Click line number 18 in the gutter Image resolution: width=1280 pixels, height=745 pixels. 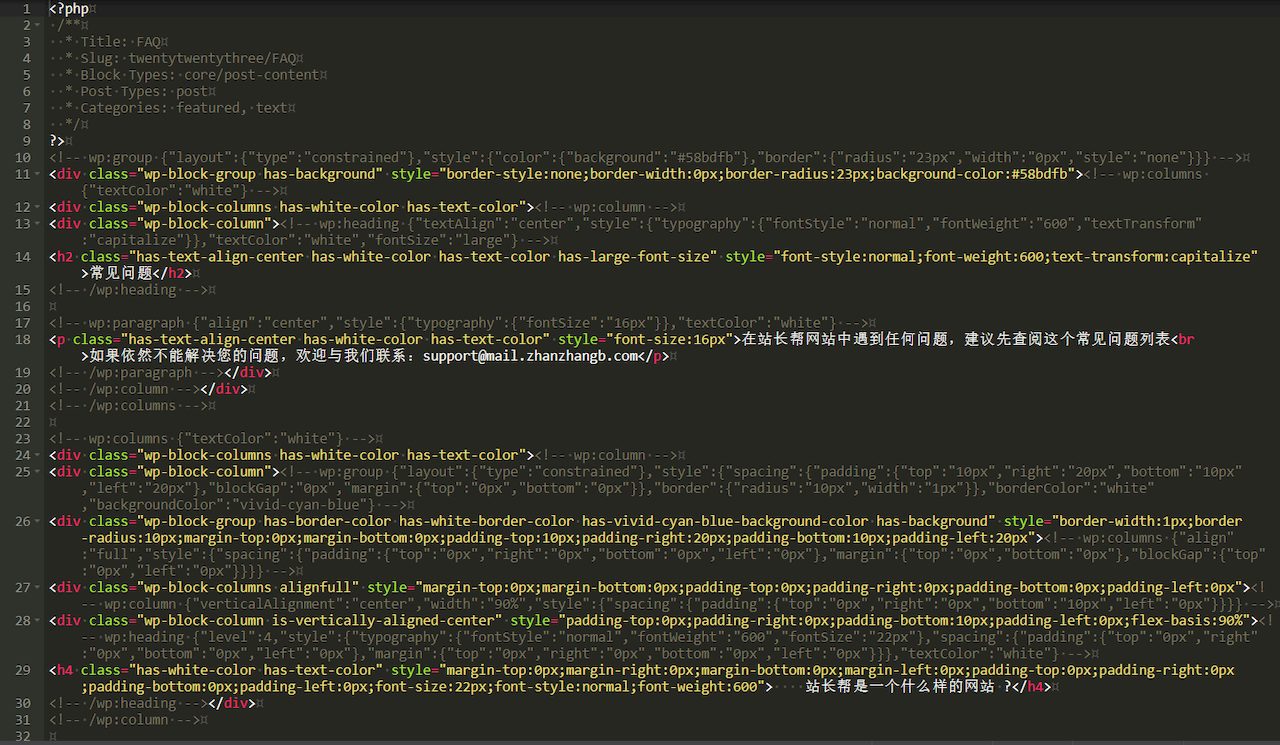22,339
